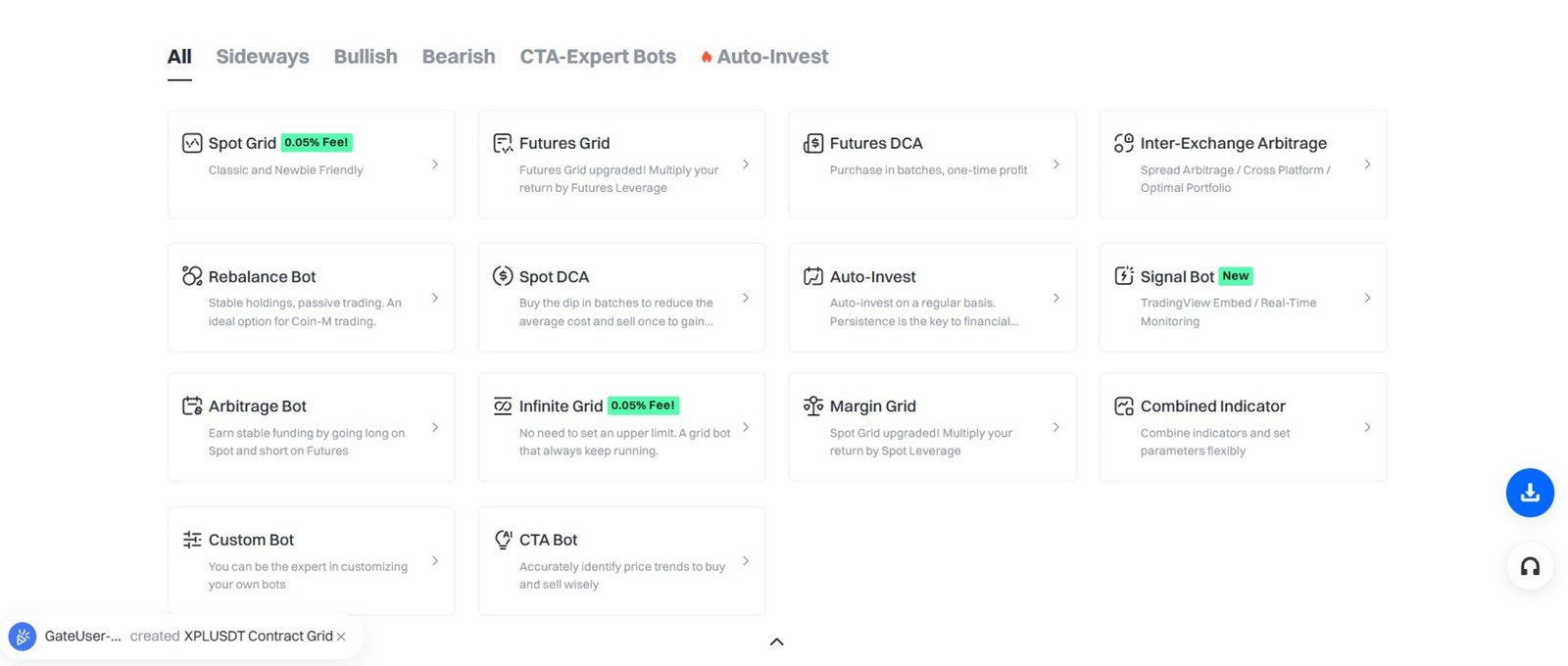
Task: Expand the Auto-Invest card chevron
Action: coord(1056,298)
